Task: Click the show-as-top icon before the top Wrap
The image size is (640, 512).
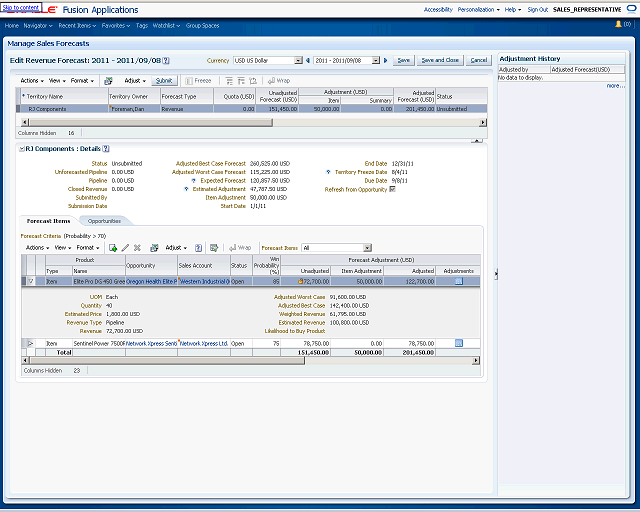Action: click(x=253, y=81)
